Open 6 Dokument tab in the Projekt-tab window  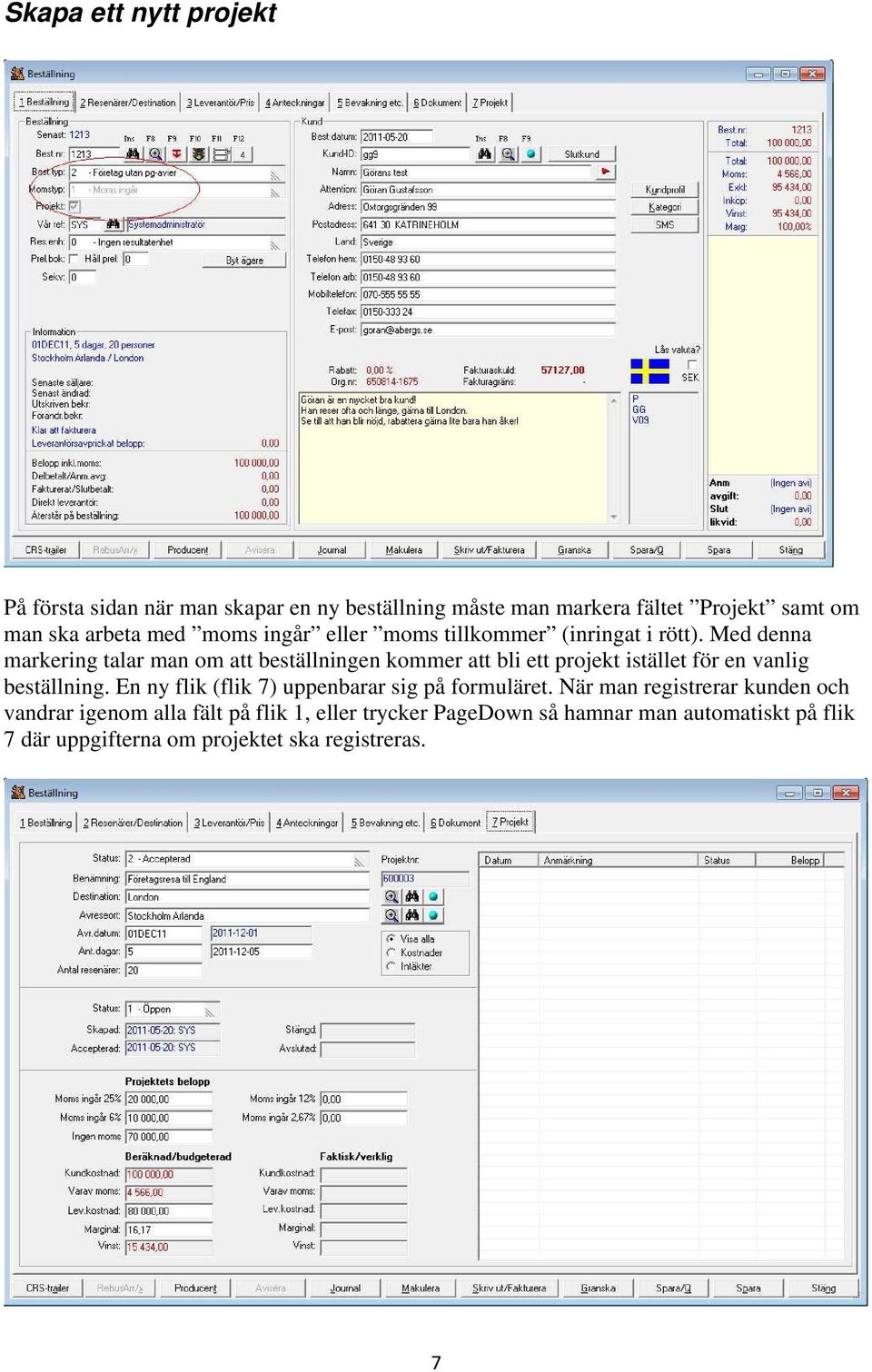(x=455, y=823)
